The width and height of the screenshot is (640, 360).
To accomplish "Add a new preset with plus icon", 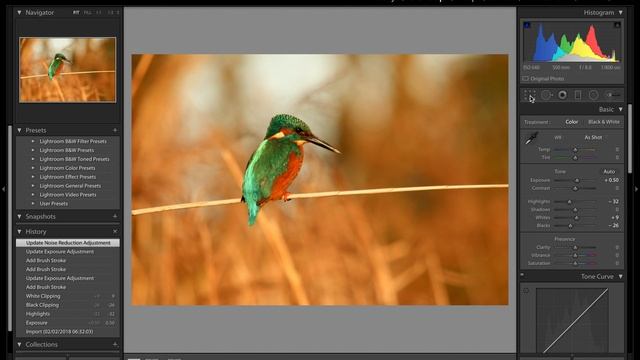I will [115, 130].
